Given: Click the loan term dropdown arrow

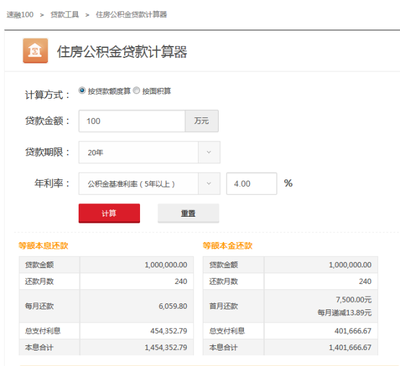Looking at the screenshot, I should [209, 152].
